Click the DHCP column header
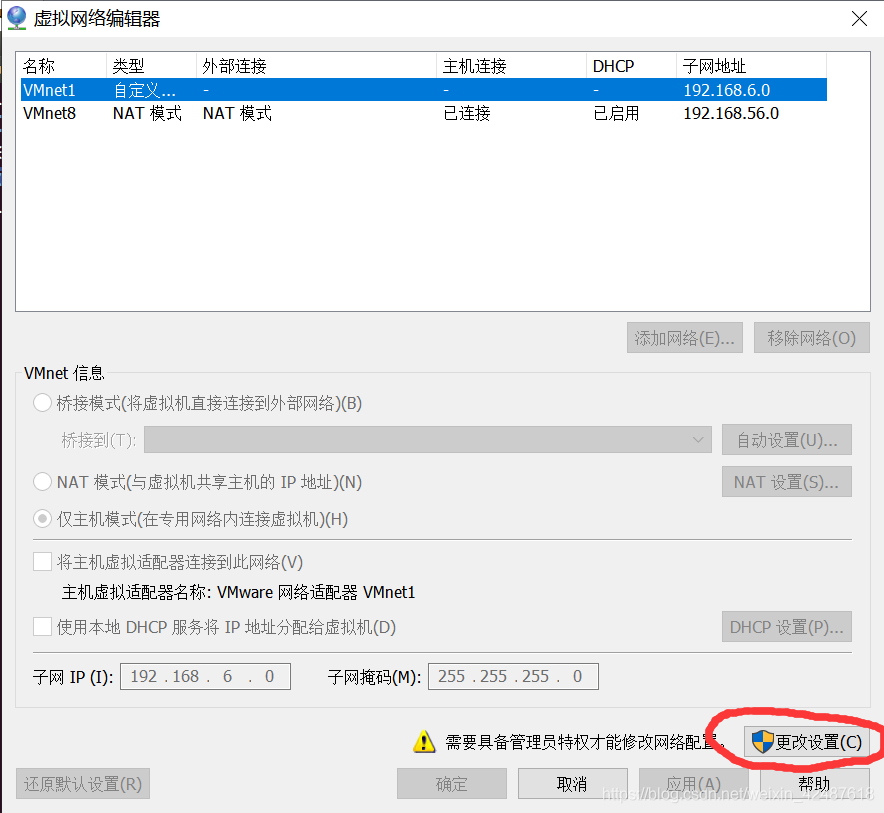Screen dimensions: 884x813 coord(631,66)
